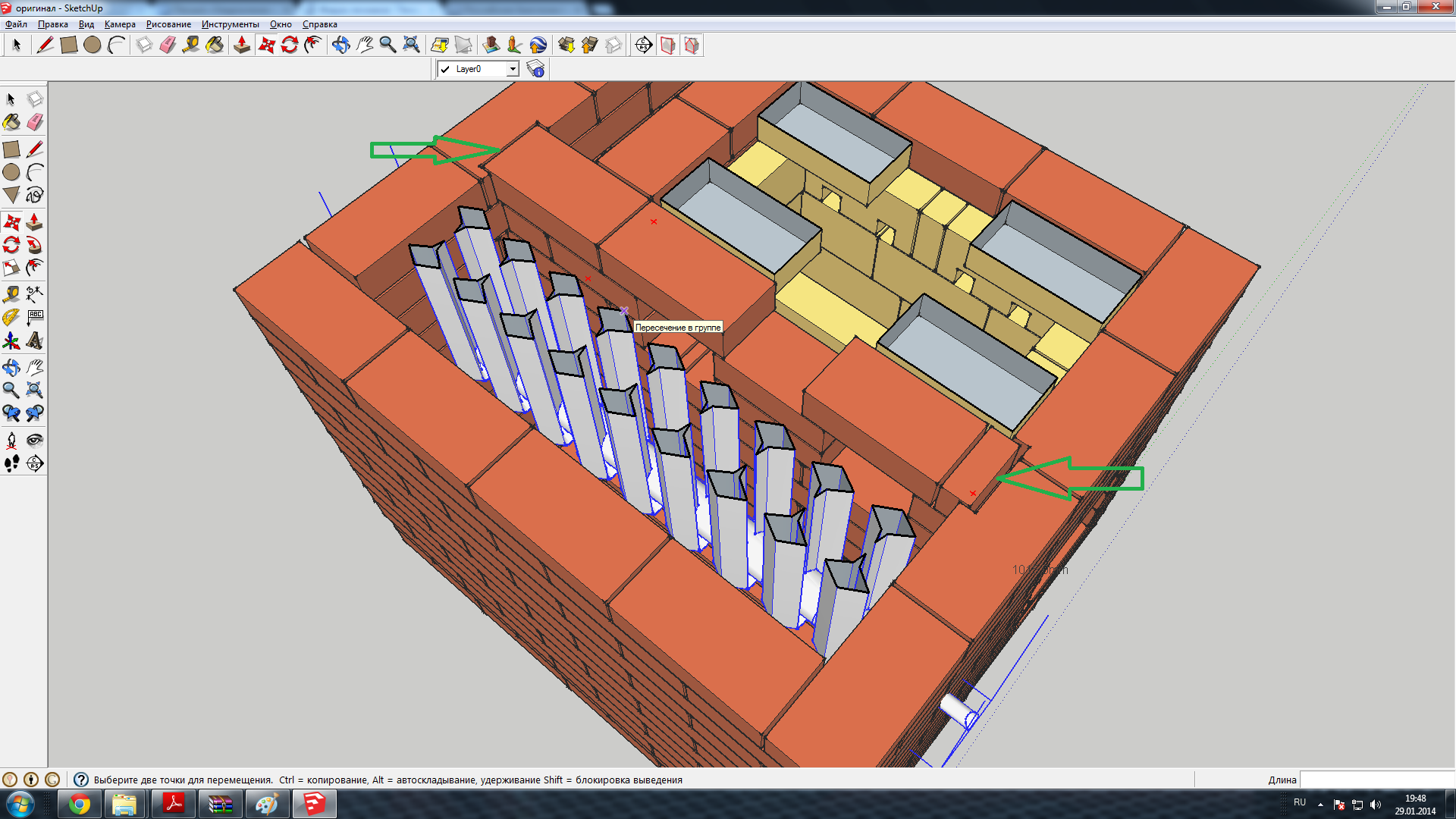Toggle Look Around eye tool
Viewport: 1456px width, 819px height.
point(34,441)
